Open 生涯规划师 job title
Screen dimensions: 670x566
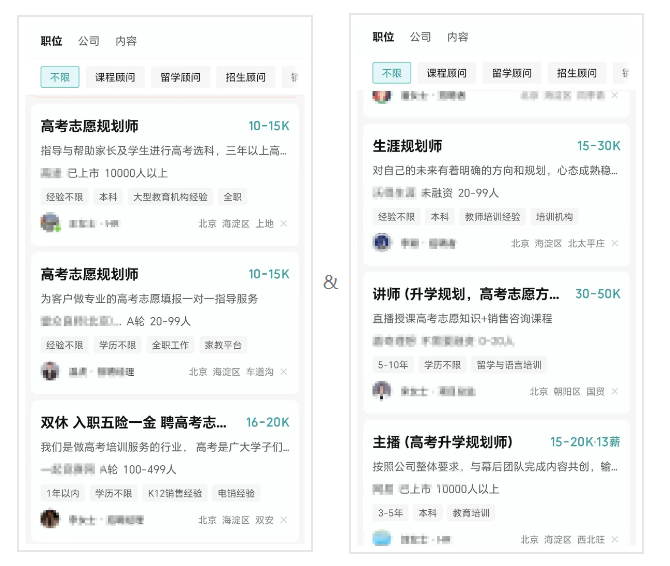(407, 146)
